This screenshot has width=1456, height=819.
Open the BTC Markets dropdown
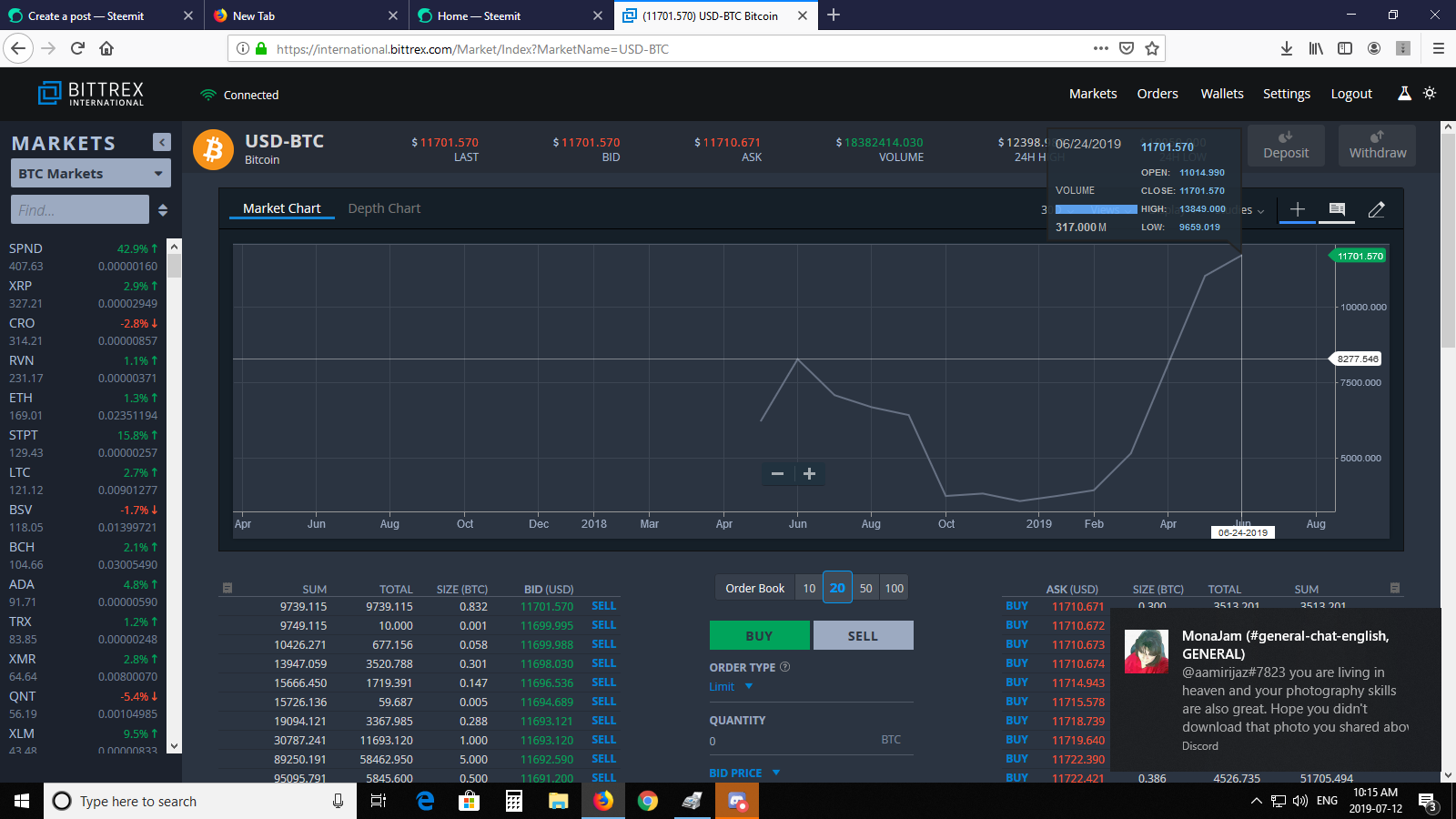90,174
